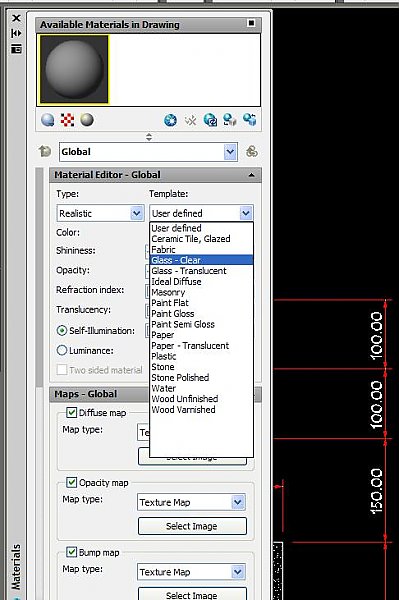Click the Create New Material icon
Screen dimensions: 399x600
coord(170,120)
